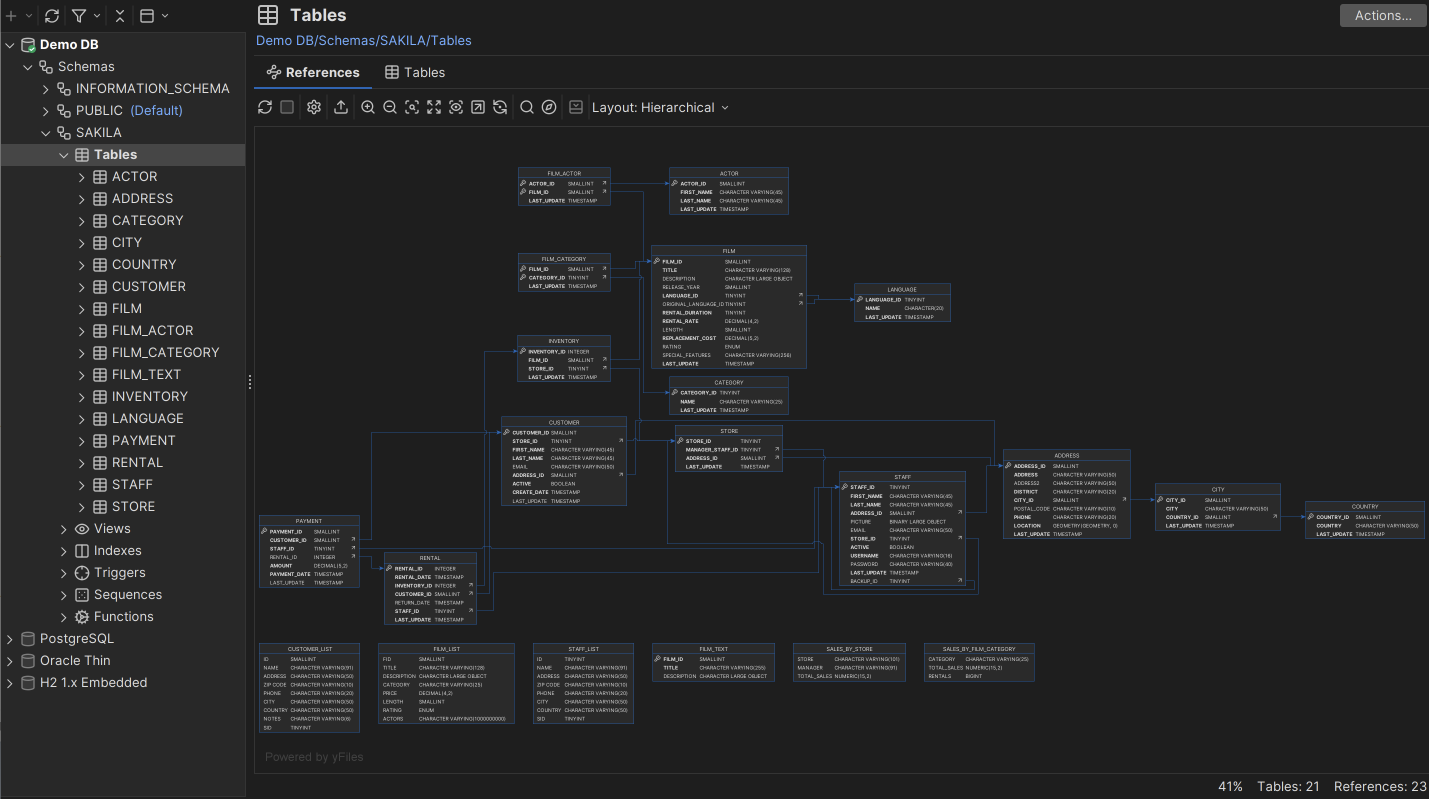Activate the search icon in diagram toolbar

pyautogui.click(x=527, y=107)
